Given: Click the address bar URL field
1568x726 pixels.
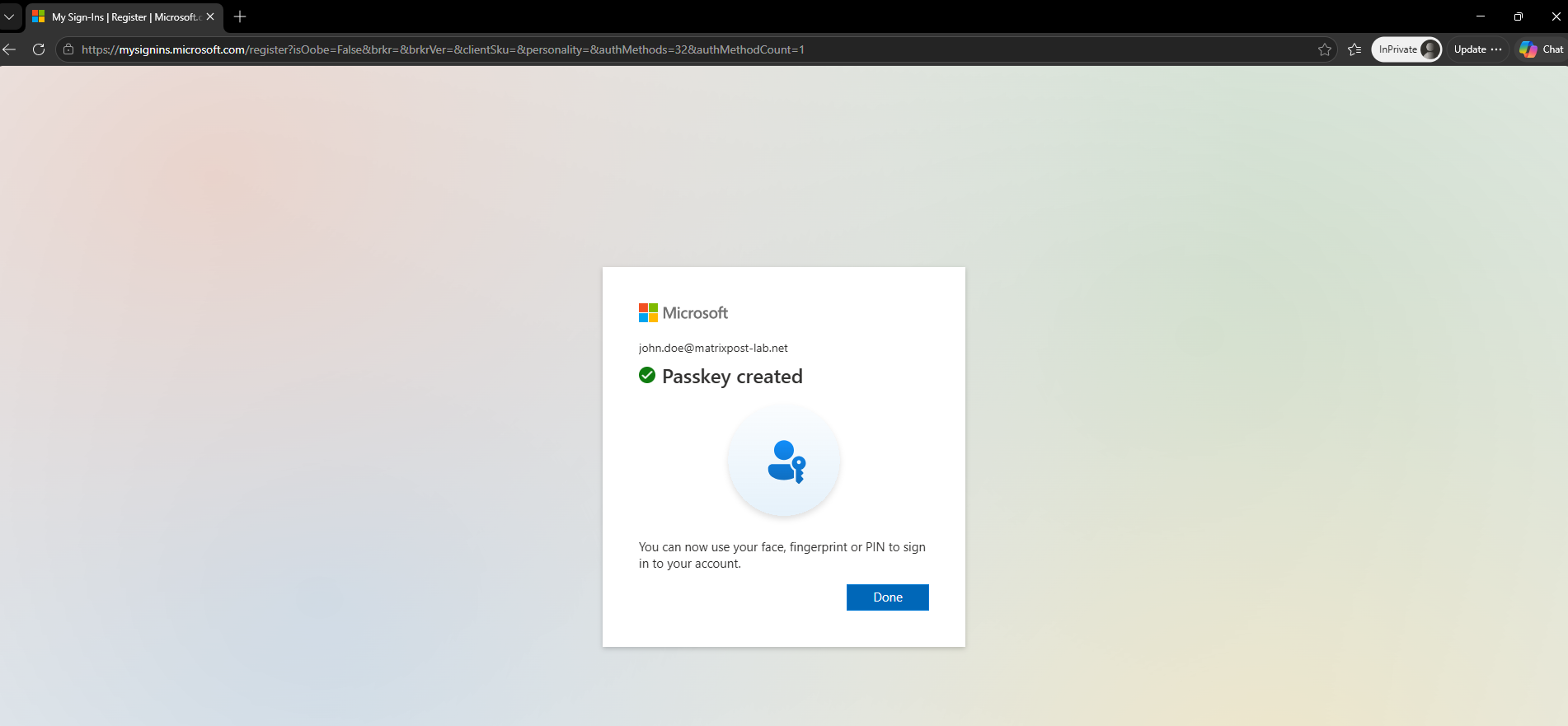Looking at the screenshot, I should point(692,49).
